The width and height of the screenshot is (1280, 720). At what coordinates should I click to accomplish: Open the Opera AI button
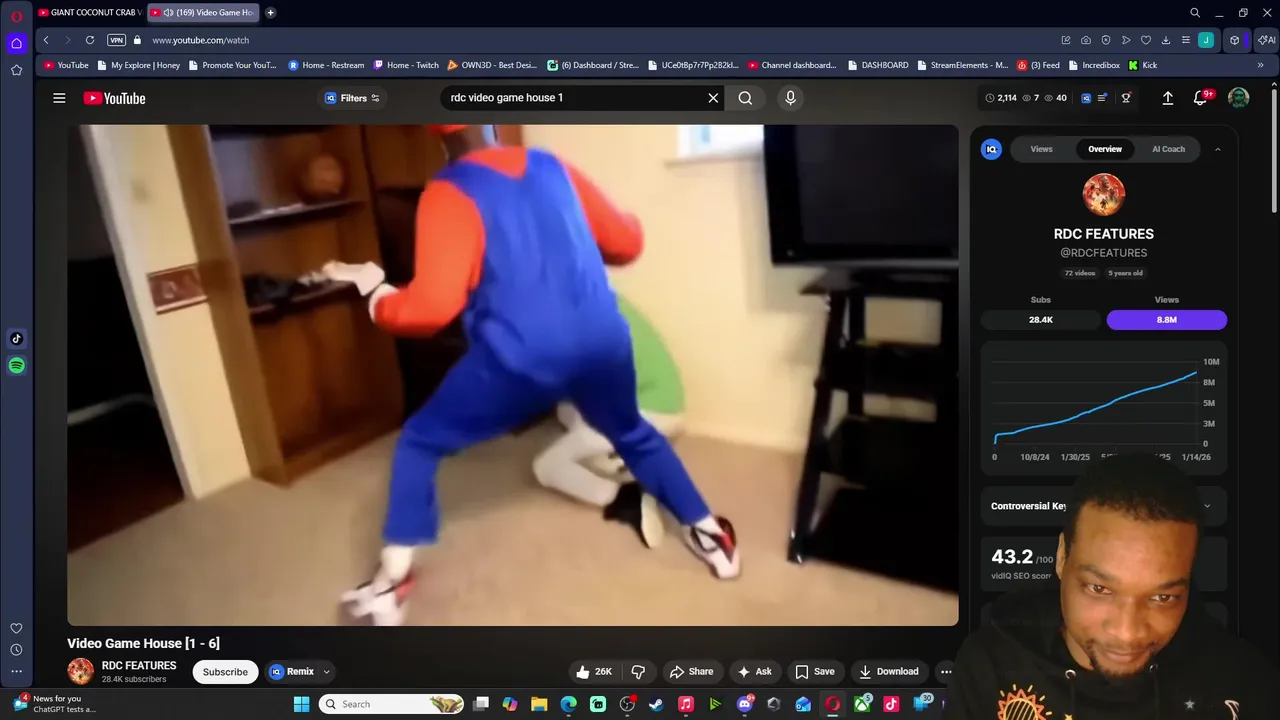click(x=1267, y=40)
